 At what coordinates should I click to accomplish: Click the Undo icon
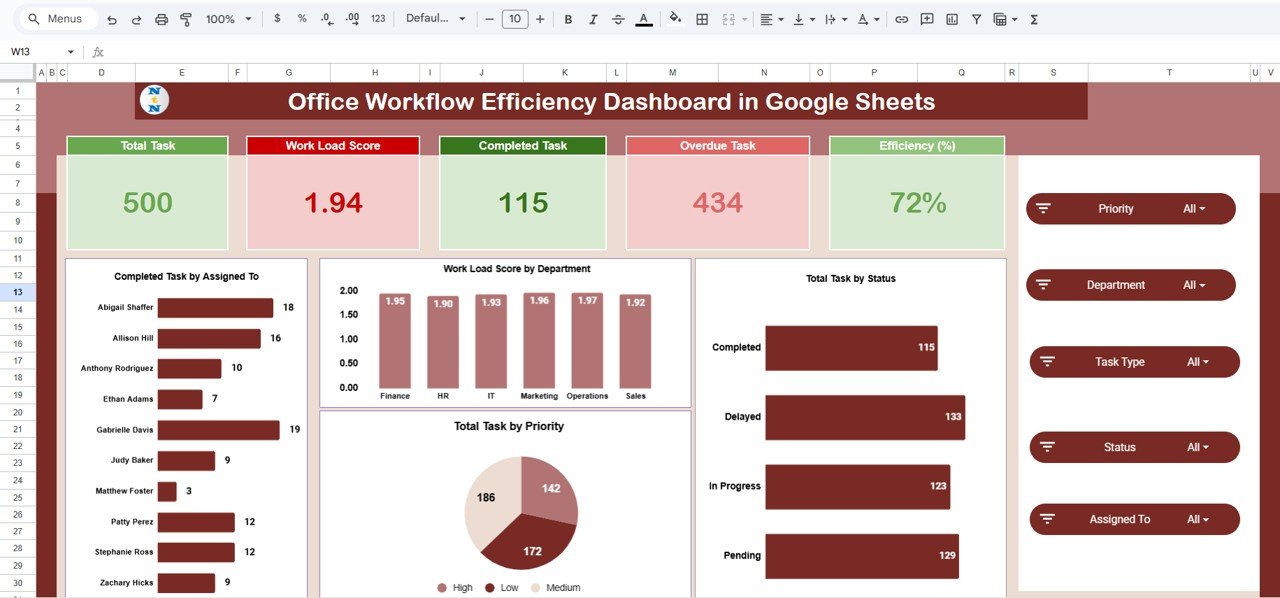[111, 19]
